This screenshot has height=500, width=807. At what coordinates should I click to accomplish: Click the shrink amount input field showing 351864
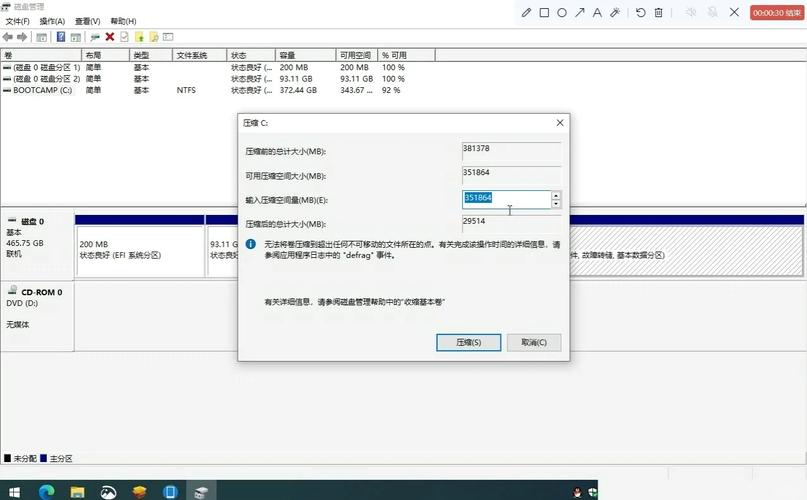pos(506,199)
